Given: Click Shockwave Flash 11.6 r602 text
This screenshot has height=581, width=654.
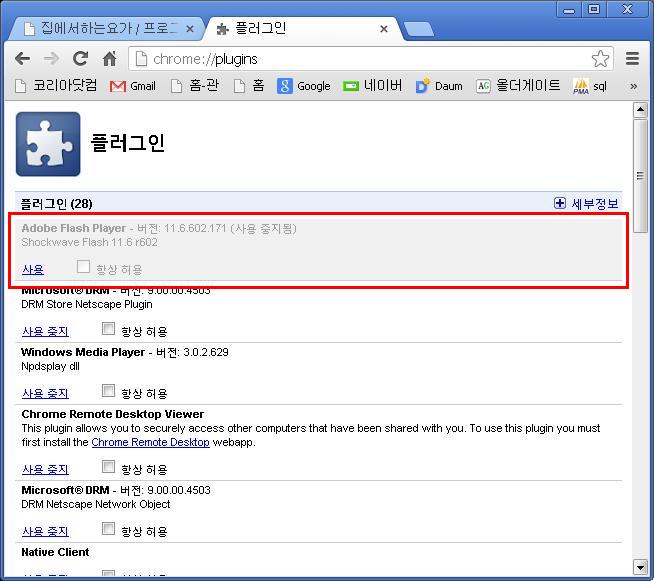Looking at the screenshot, I should pyautogui.click(x=90, y=242).
